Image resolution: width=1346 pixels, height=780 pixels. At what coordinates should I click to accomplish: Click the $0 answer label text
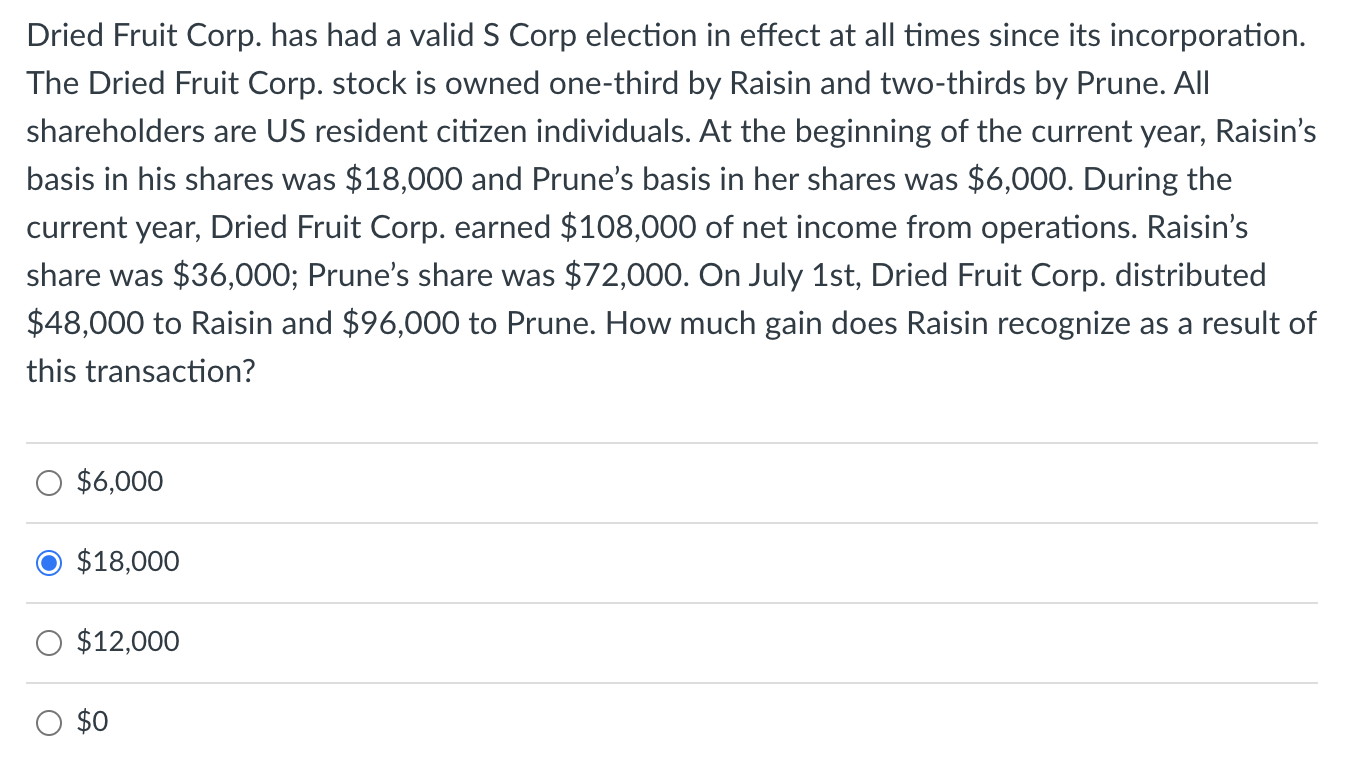click(x=89, y=720)
